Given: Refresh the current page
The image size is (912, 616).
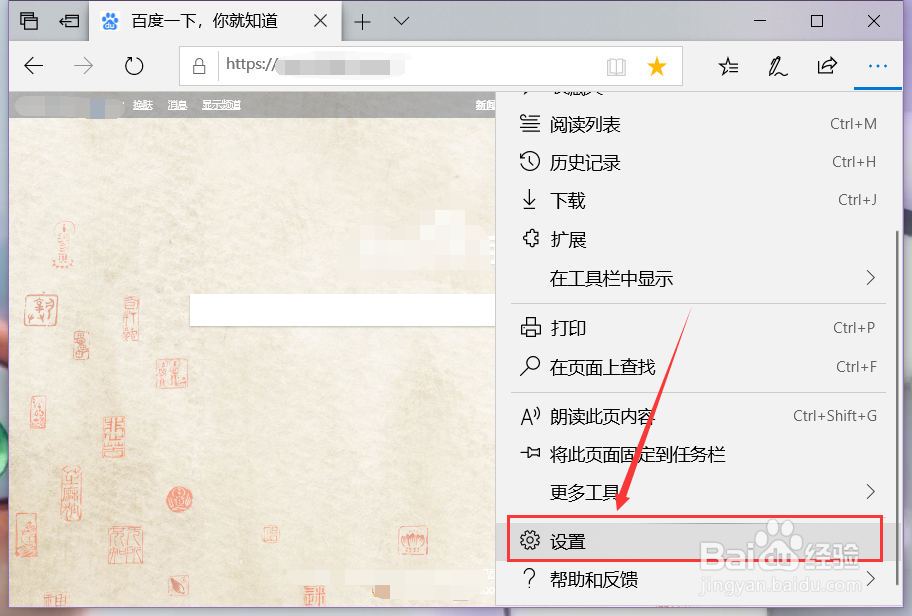Looking at the screenshot, I should (x=134, y=66).
